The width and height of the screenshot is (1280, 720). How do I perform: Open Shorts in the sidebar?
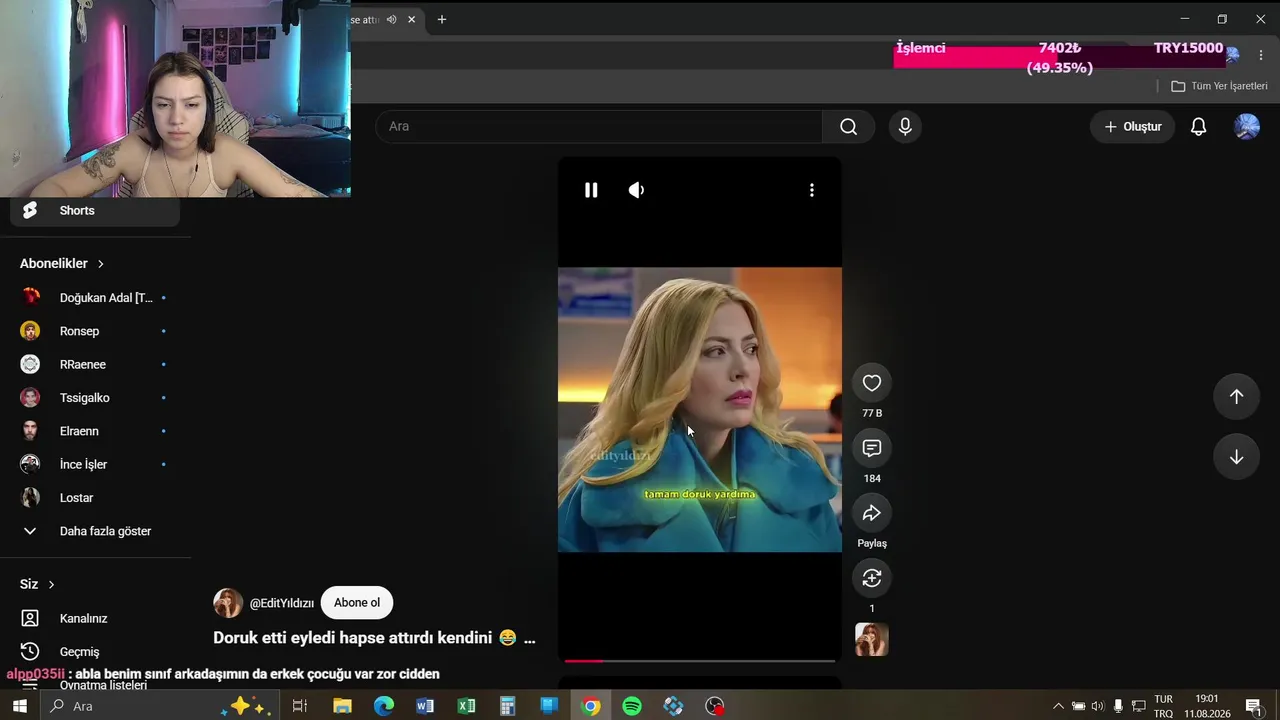point(95,210)
